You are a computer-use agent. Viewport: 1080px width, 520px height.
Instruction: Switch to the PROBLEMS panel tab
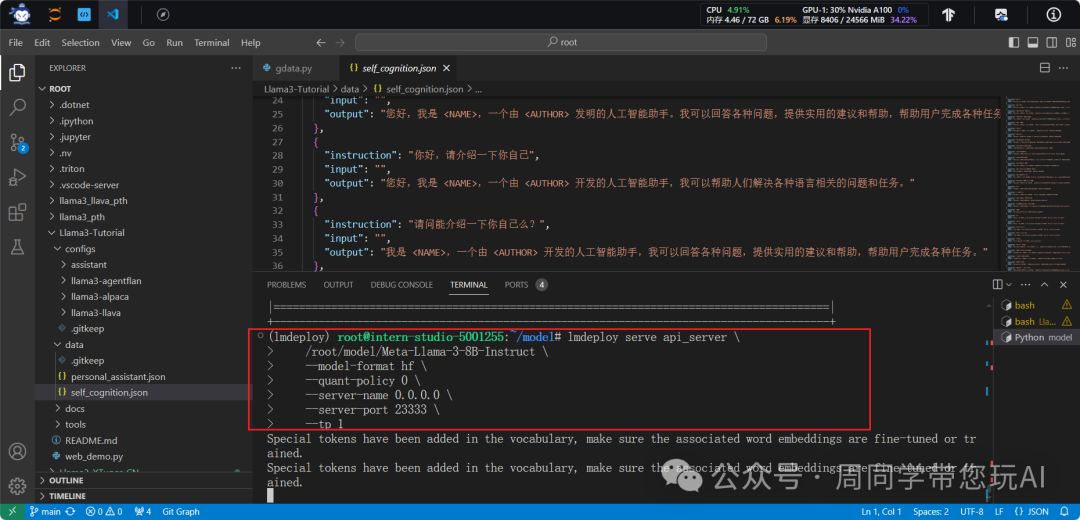(x=287, y=284)
